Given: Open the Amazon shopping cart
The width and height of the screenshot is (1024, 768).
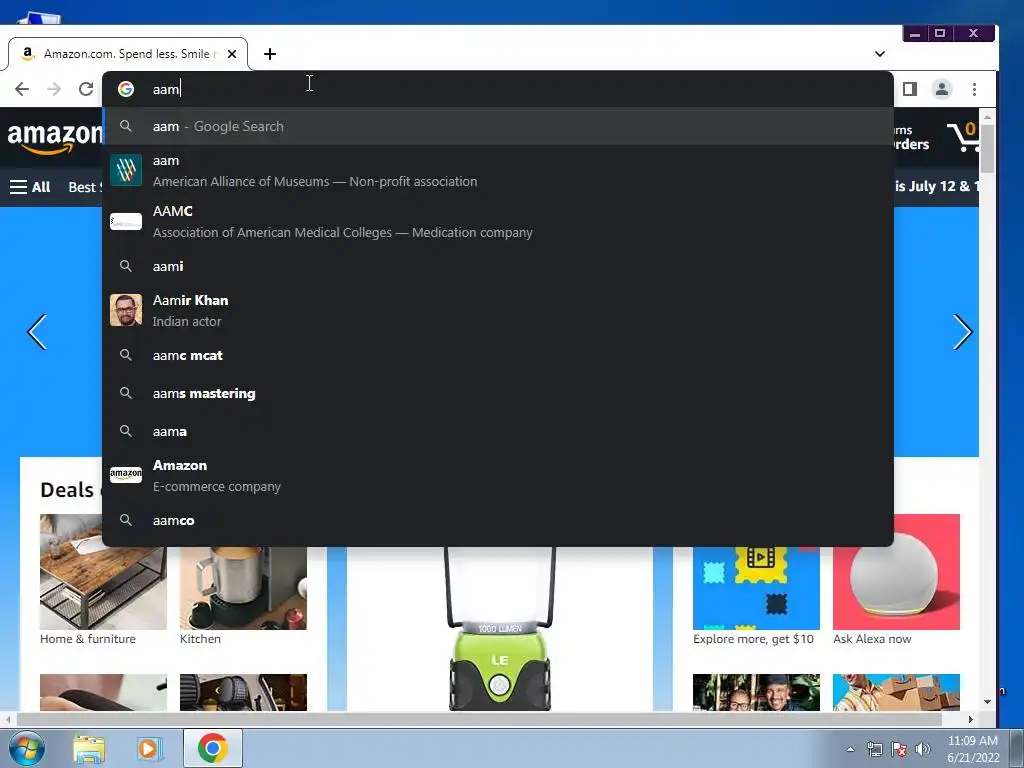Looking at the screenshot, I should tap(963, 136).
